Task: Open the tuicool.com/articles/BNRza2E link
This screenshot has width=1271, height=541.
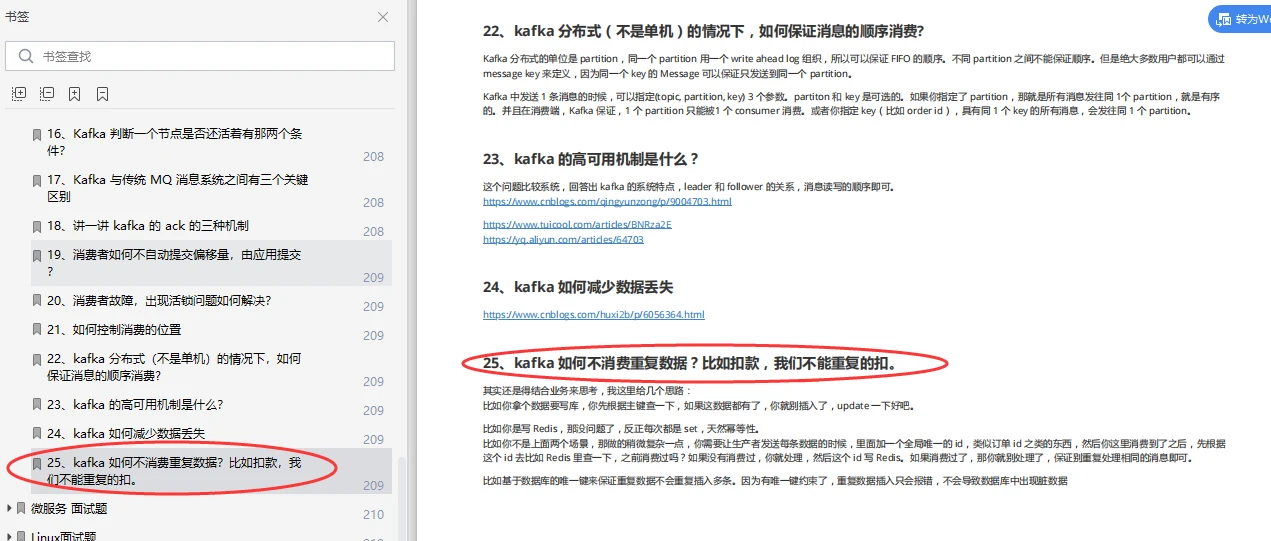Action: point(577,224)
